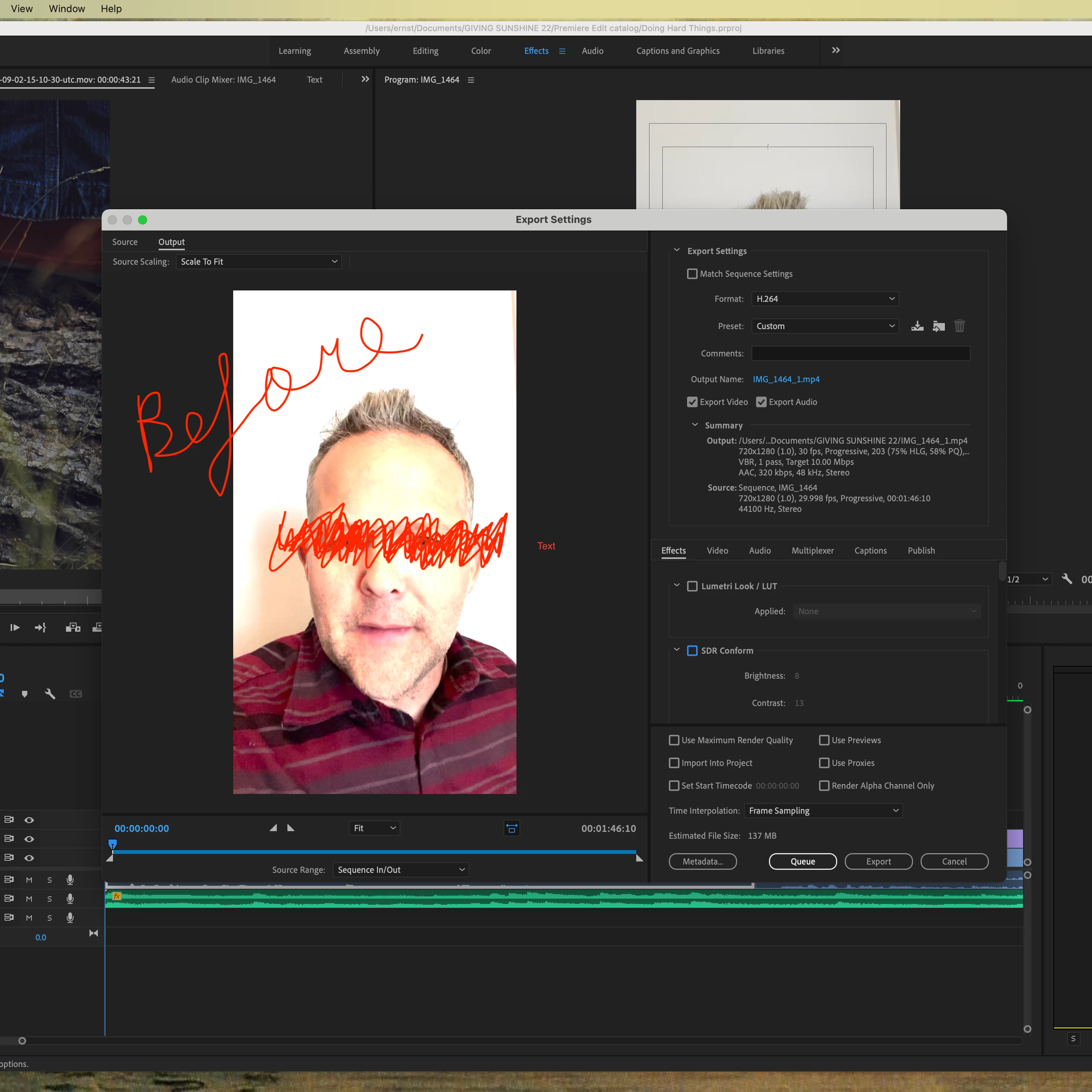Click the blue export preview timeline bar
The width and height of the screenshot is (1092, 1092).
click(x=373, y=851)
